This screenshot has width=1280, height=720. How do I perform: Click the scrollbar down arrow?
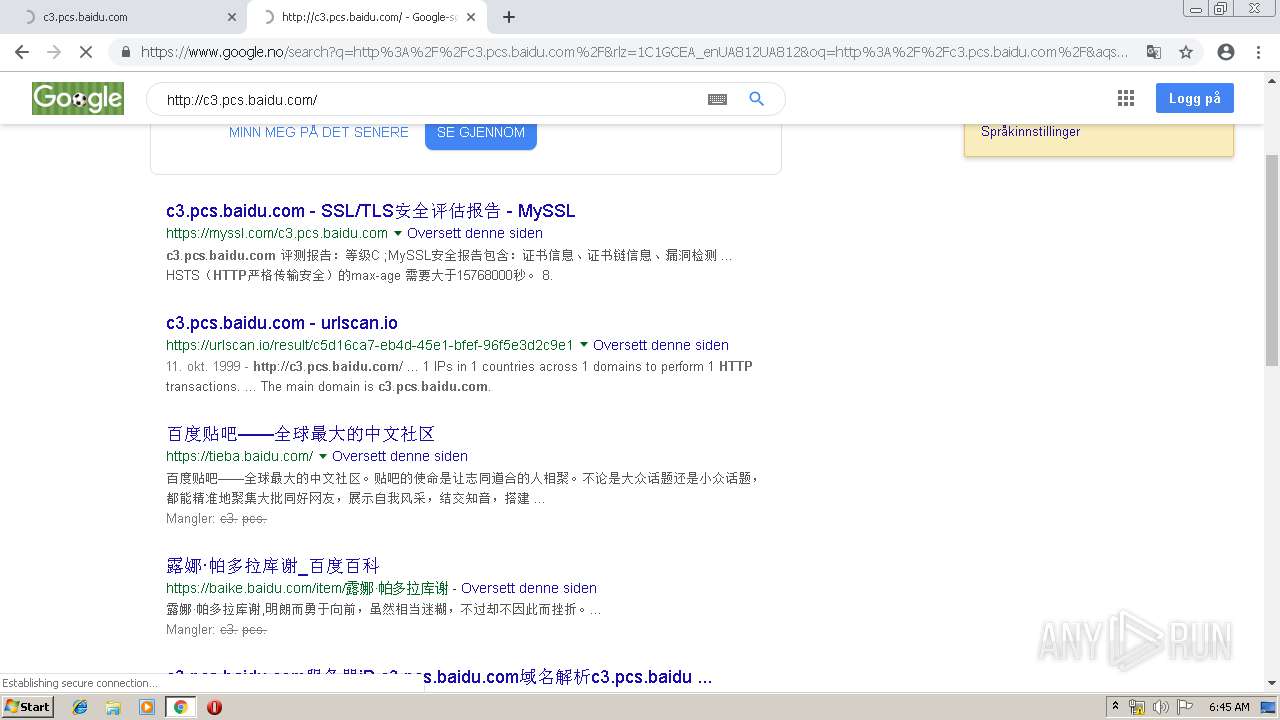tap(1272, 684)
